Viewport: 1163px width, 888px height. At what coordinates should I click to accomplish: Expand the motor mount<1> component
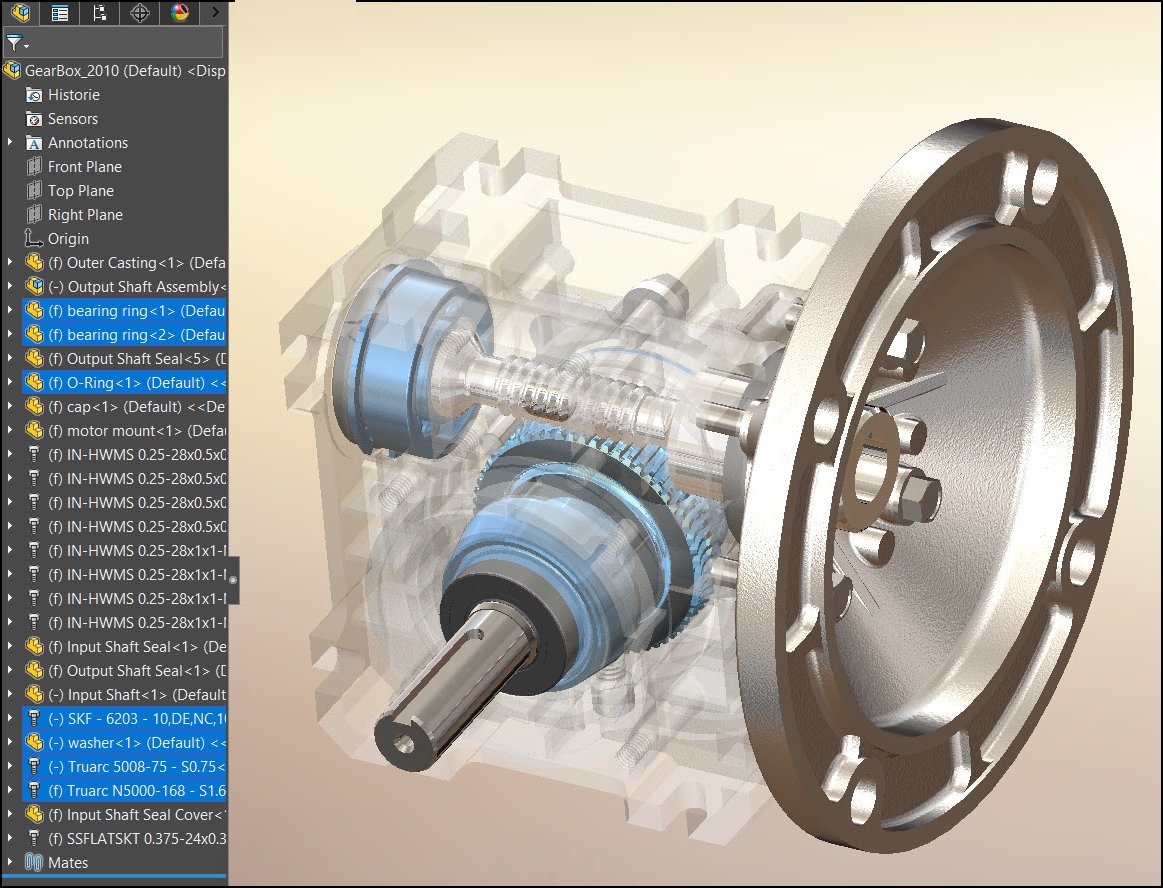(10, 430)
